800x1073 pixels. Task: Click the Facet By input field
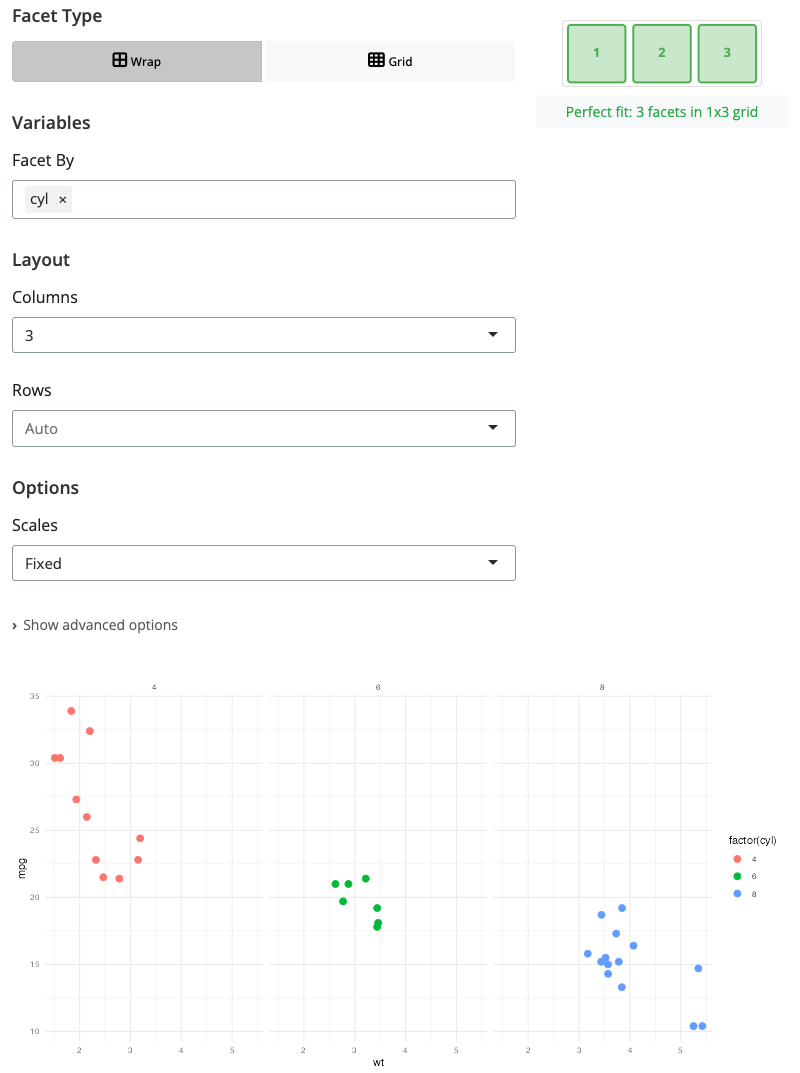point(290,200)
